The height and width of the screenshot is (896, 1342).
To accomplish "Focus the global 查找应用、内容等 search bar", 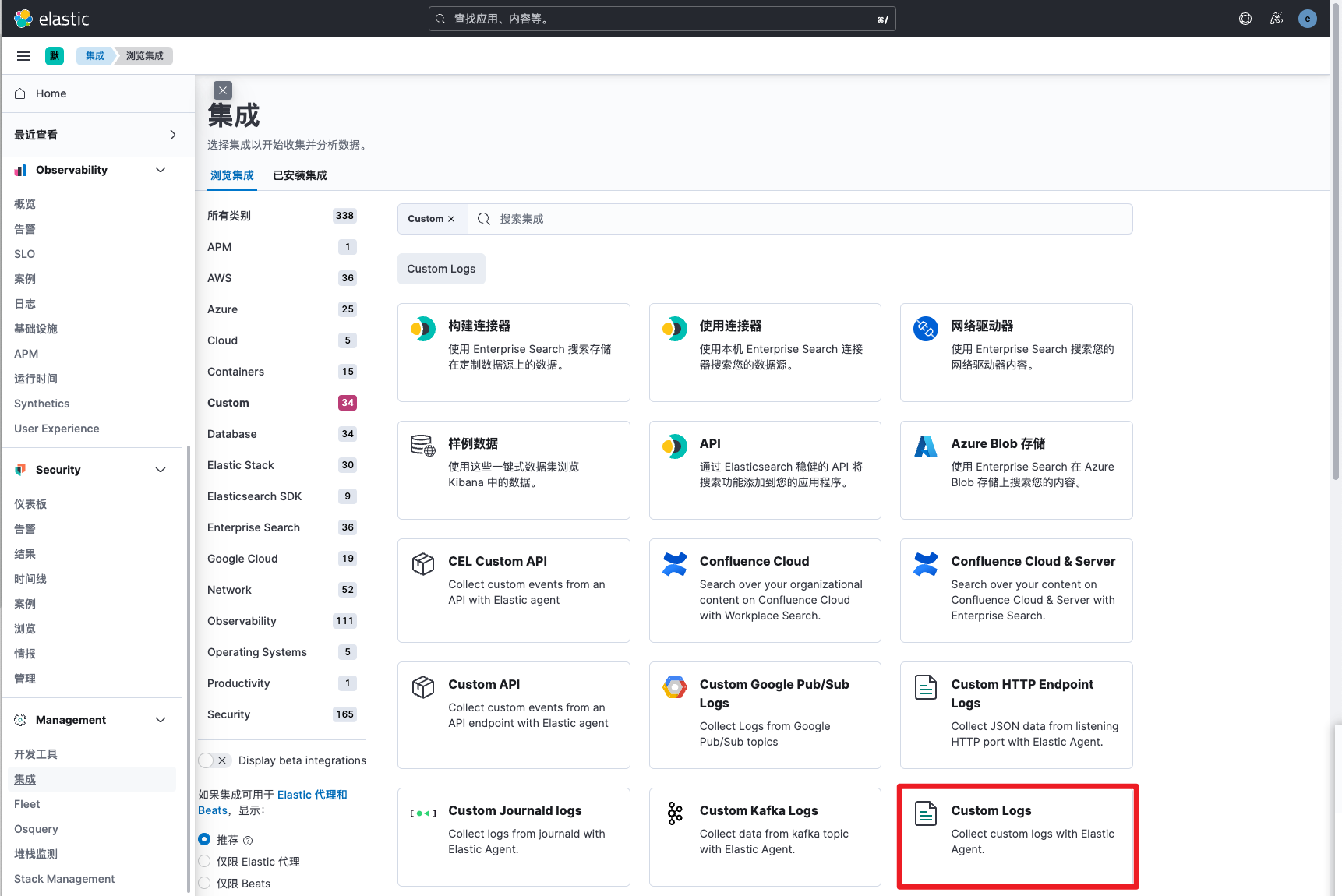I will pos(662,19).
